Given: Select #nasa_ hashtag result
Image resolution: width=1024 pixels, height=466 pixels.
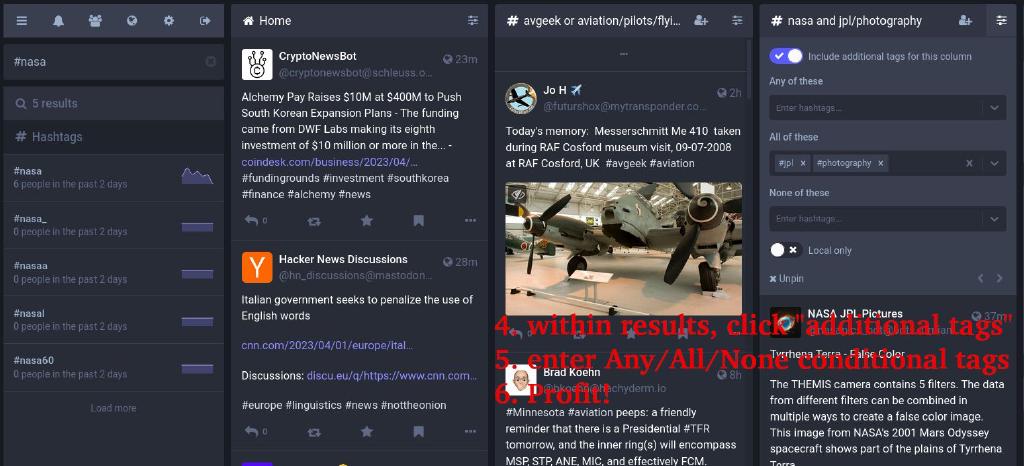Looking at the screenshot, I should pyautogui.click(x=114, y=225).
